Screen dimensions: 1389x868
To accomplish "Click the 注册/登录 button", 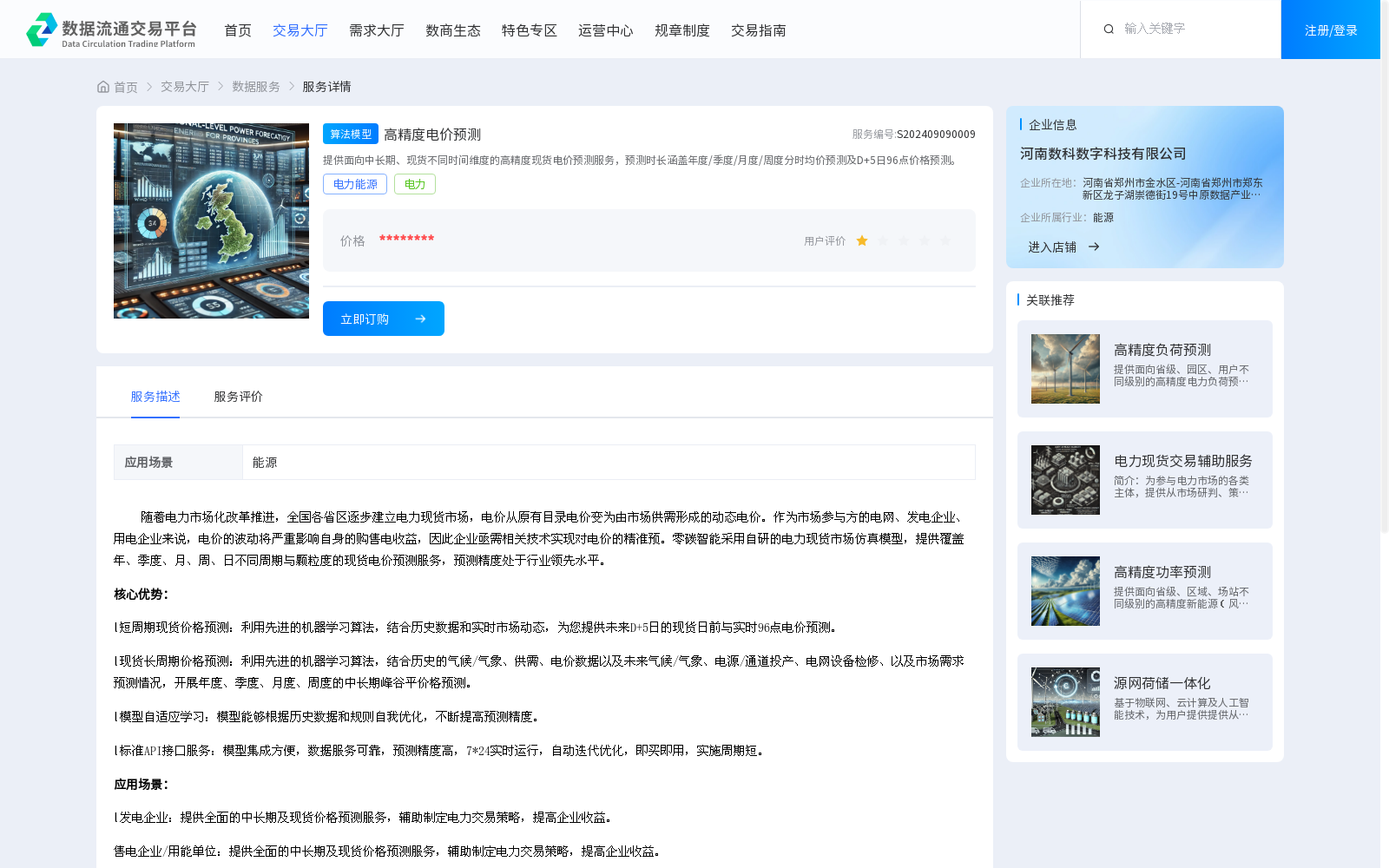I will point(1331,30).
